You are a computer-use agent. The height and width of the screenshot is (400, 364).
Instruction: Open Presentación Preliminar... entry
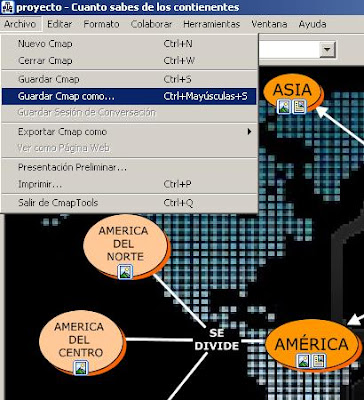pos(129,167)
